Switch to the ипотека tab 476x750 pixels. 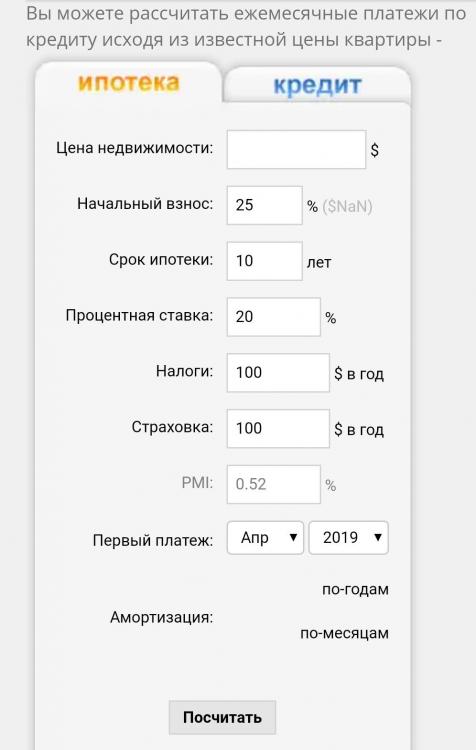128,82
